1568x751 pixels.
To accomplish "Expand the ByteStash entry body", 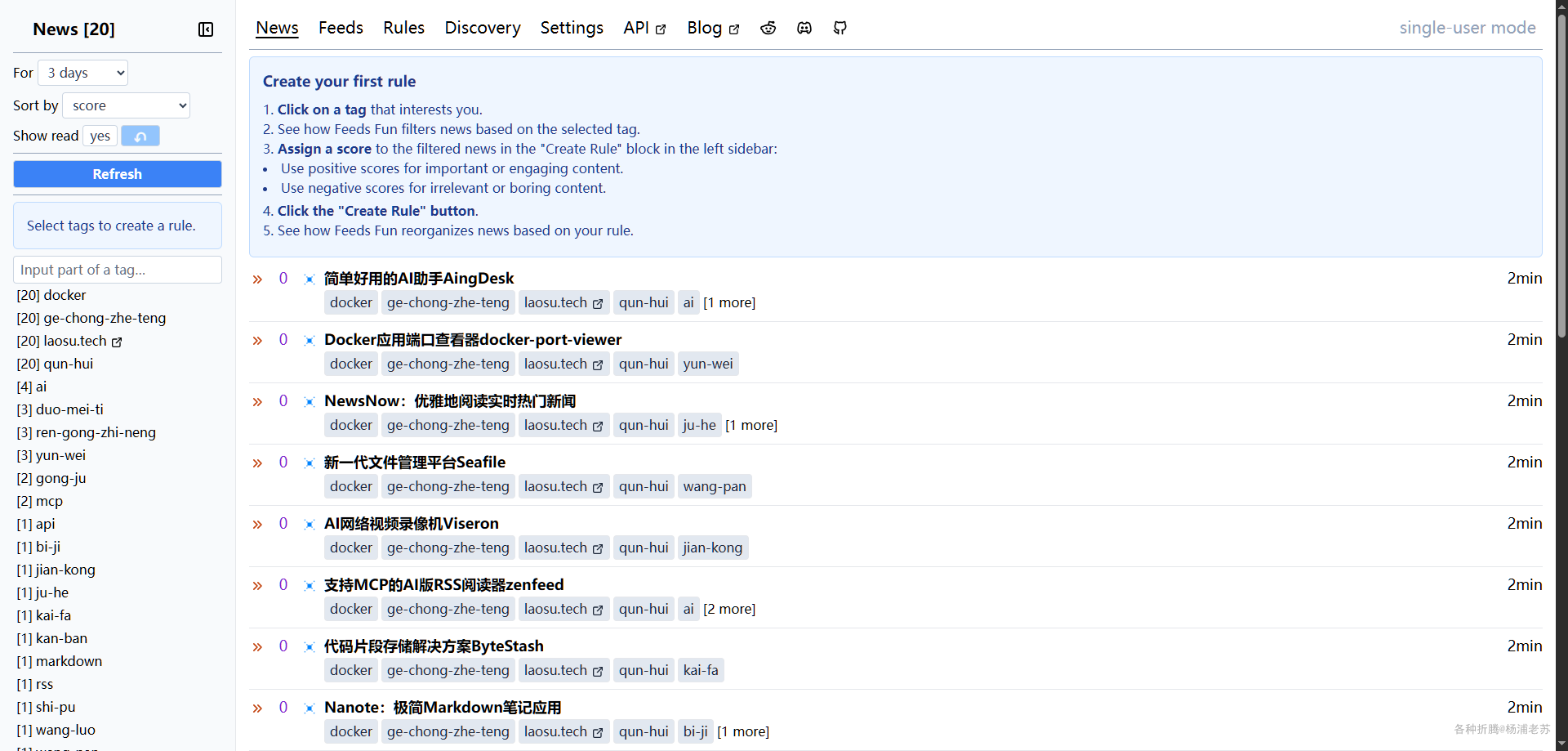I will [257, 647].
